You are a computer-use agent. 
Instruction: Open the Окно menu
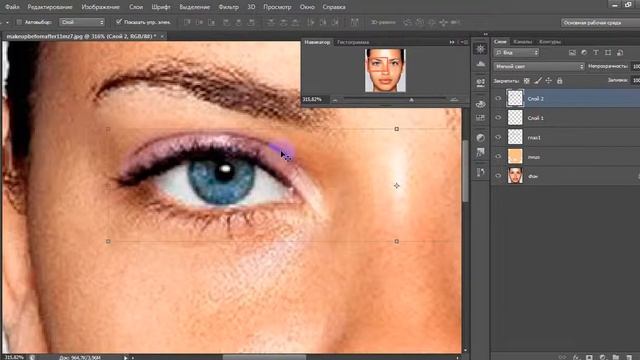pos(307,7)
